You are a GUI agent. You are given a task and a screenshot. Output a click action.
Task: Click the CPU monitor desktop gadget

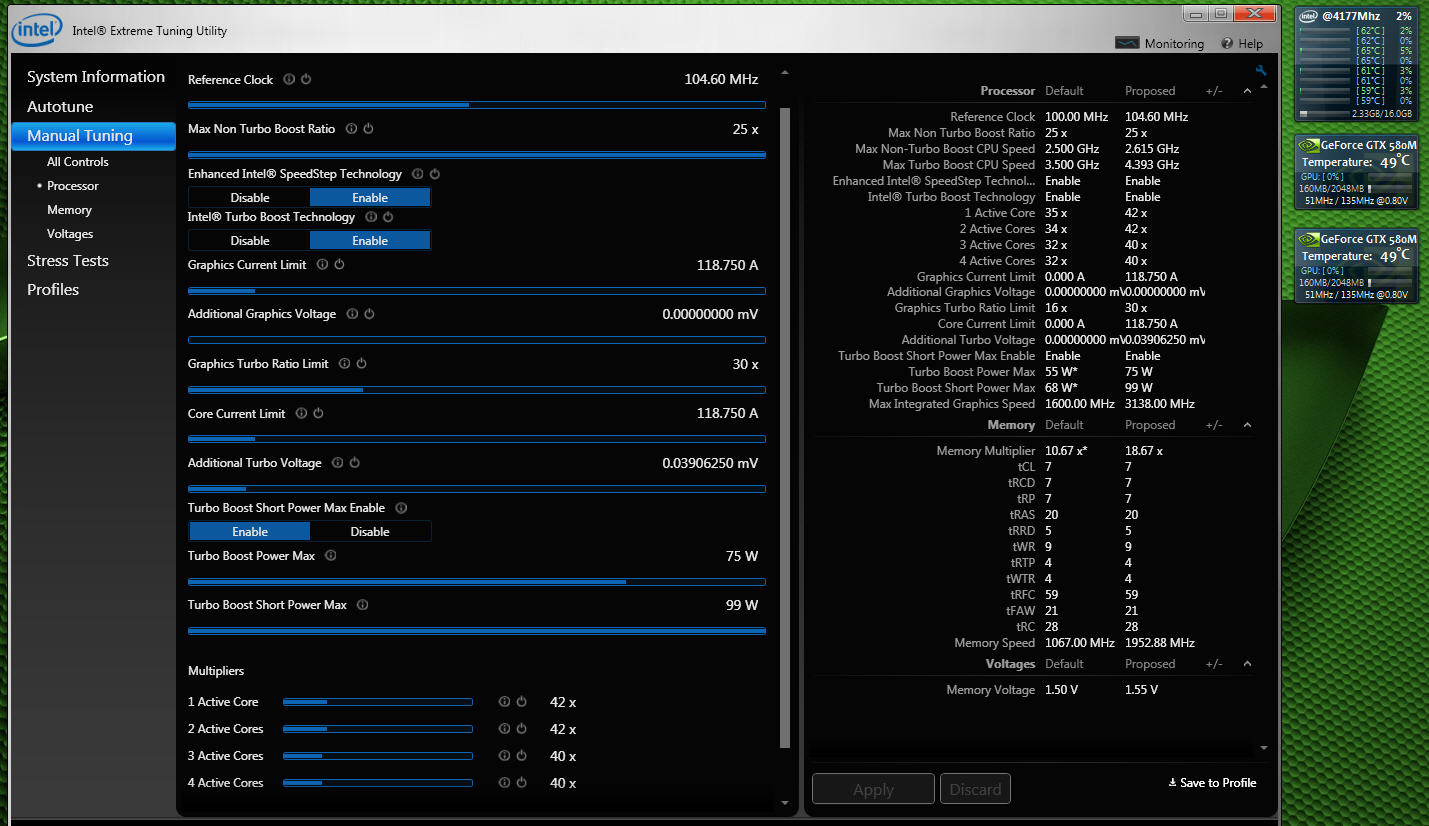pos(1356,65)
